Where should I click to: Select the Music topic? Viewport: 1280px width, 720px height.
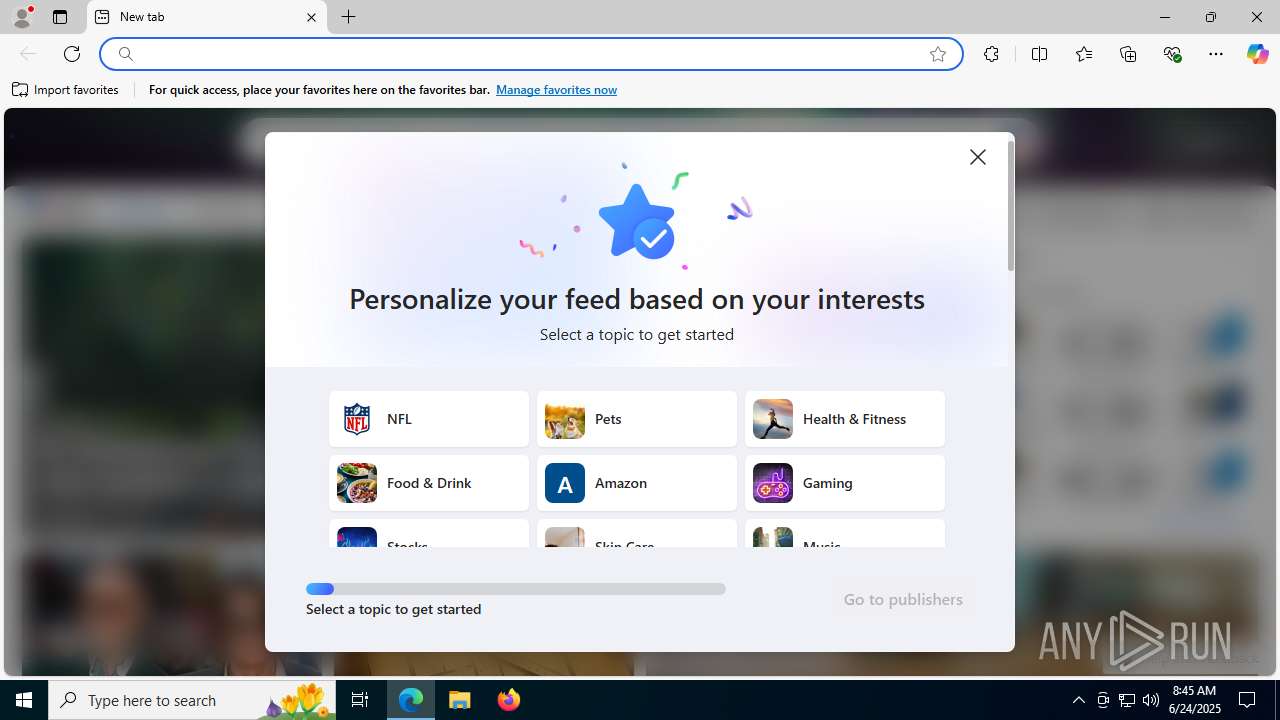point(845,534)
